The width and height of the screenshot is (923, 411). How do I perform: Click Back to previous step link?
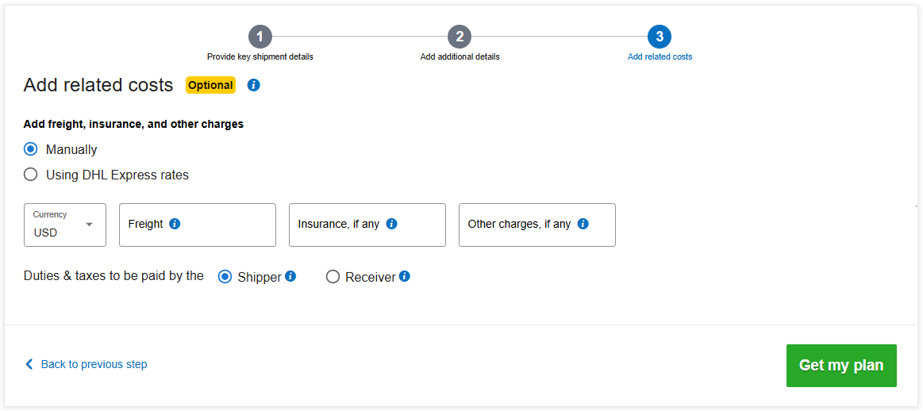94,364
